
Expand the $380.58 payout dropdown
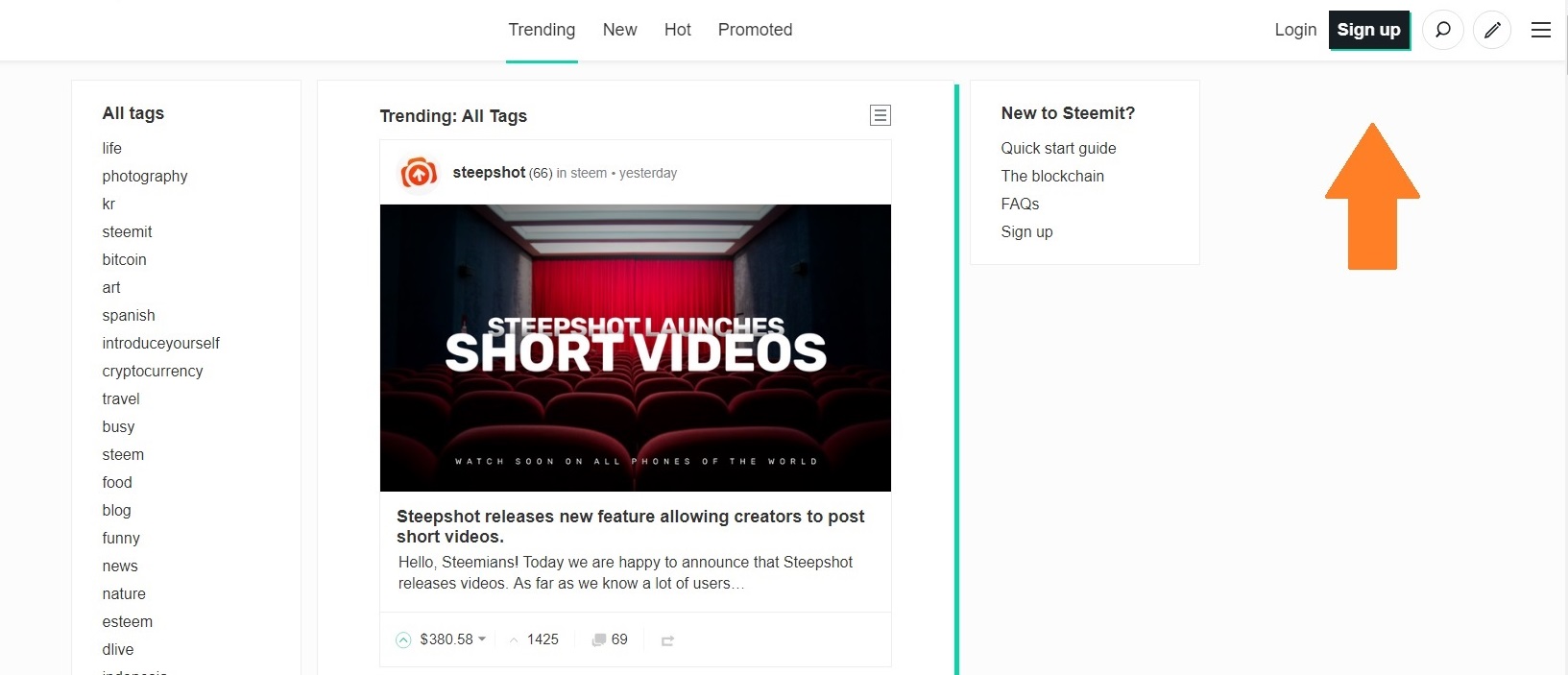coord(453,639)
